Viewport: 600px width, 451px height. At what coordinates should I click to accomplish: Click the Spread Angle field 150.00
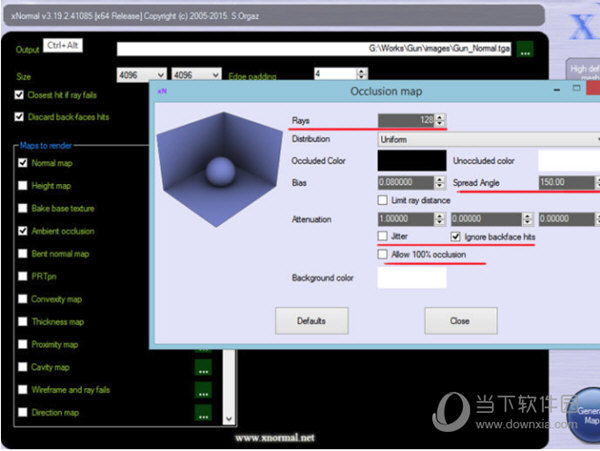pos(567,182)
